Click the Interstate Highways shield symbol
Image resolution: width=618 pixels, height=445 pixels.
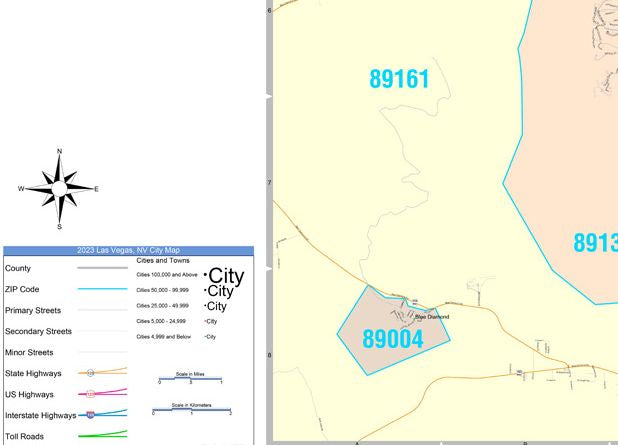[91, 415]
